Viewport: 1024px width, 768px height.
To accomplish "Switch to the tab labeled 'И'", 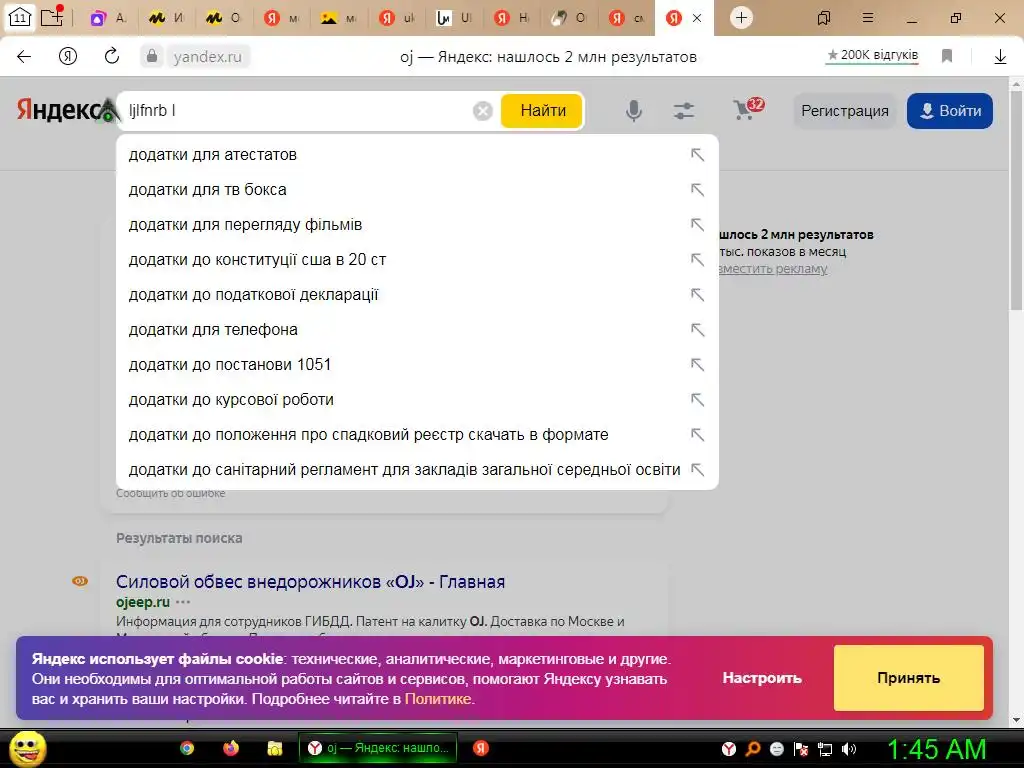I will 166,18.
